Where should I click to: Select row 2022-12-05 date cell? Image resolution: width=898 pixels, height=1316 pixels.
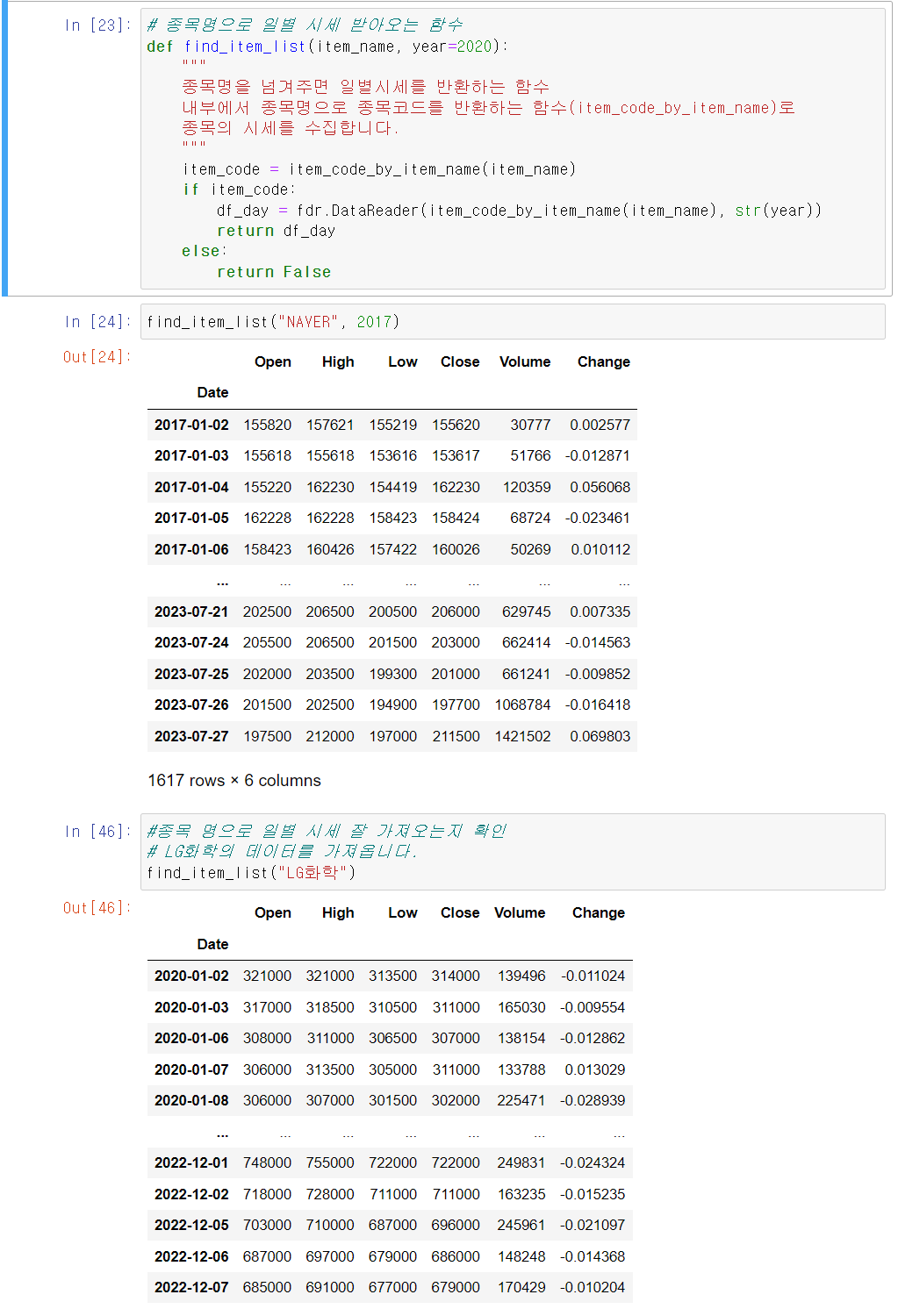[x=191, y=1225]
